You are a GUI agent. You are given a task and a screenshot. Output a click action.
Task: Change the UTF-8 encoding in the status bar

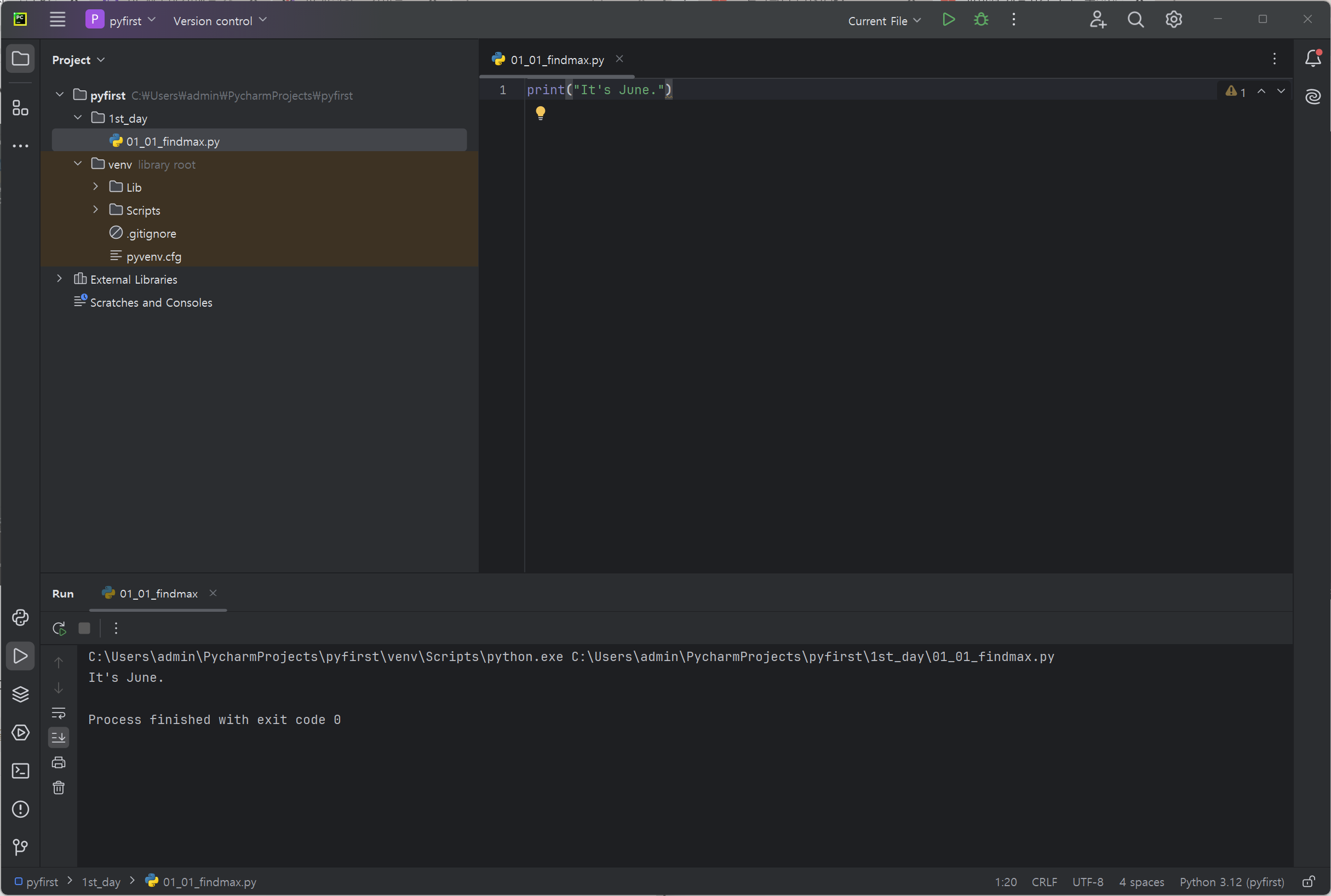pyautogui.click(x=1088, y=882)
